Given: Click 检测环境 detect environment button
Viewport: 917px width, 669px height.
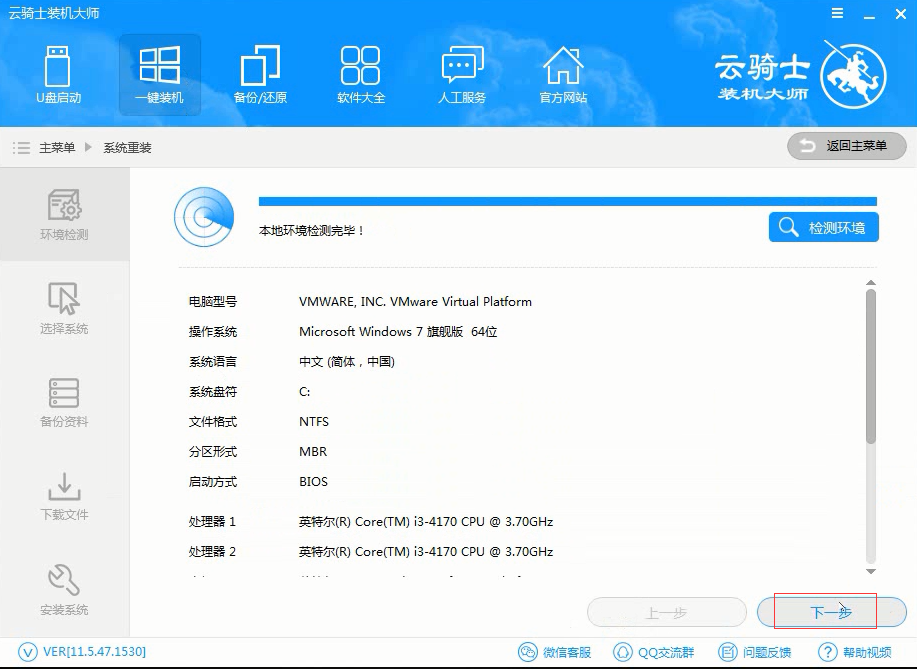Looking at the screenshot, I should click(x=823, y=227).
